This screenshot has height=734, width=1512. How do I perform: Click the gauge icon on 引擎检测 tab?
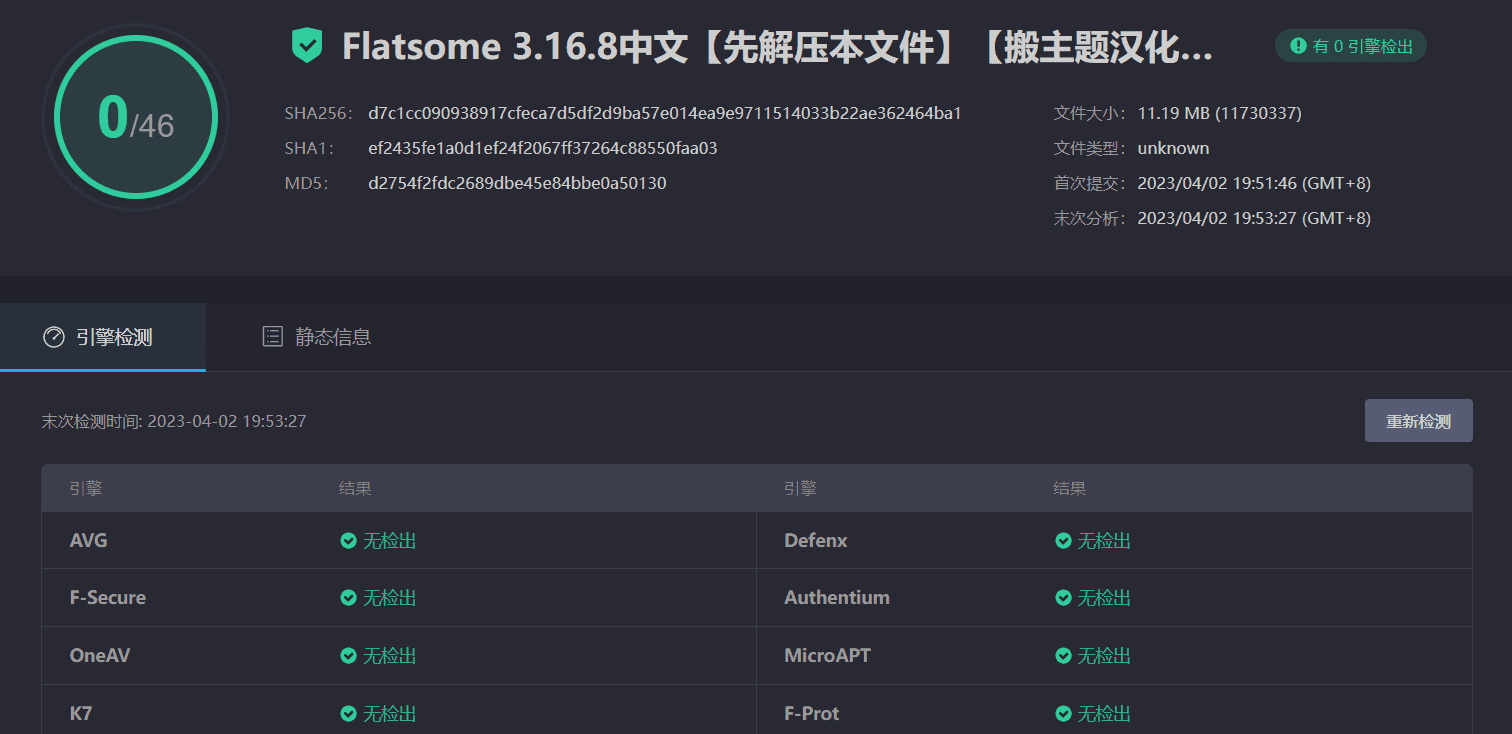click(54, 337)
